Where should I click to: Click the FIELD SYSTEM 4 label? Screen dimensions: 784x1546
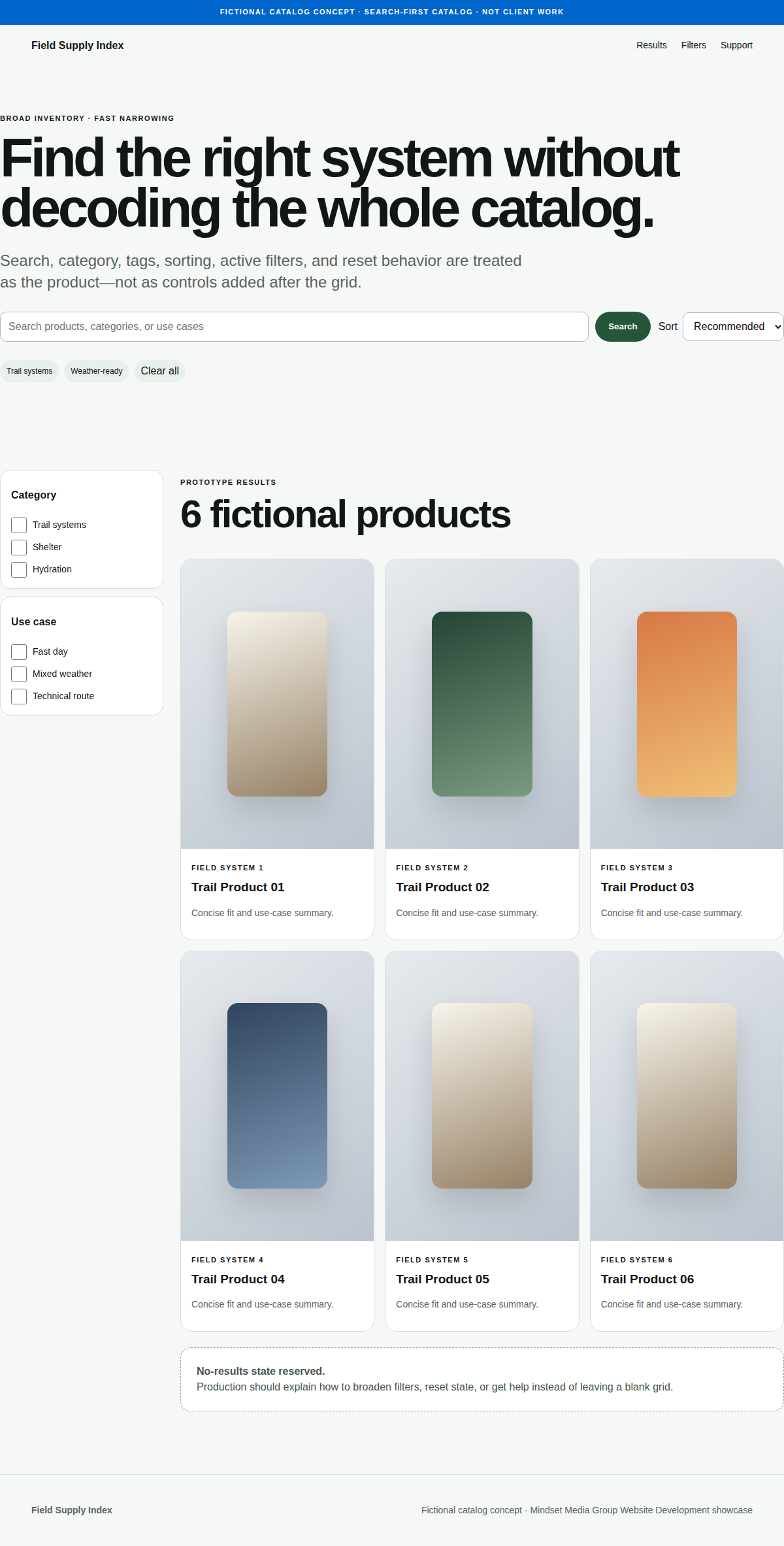click(227, 1260)
